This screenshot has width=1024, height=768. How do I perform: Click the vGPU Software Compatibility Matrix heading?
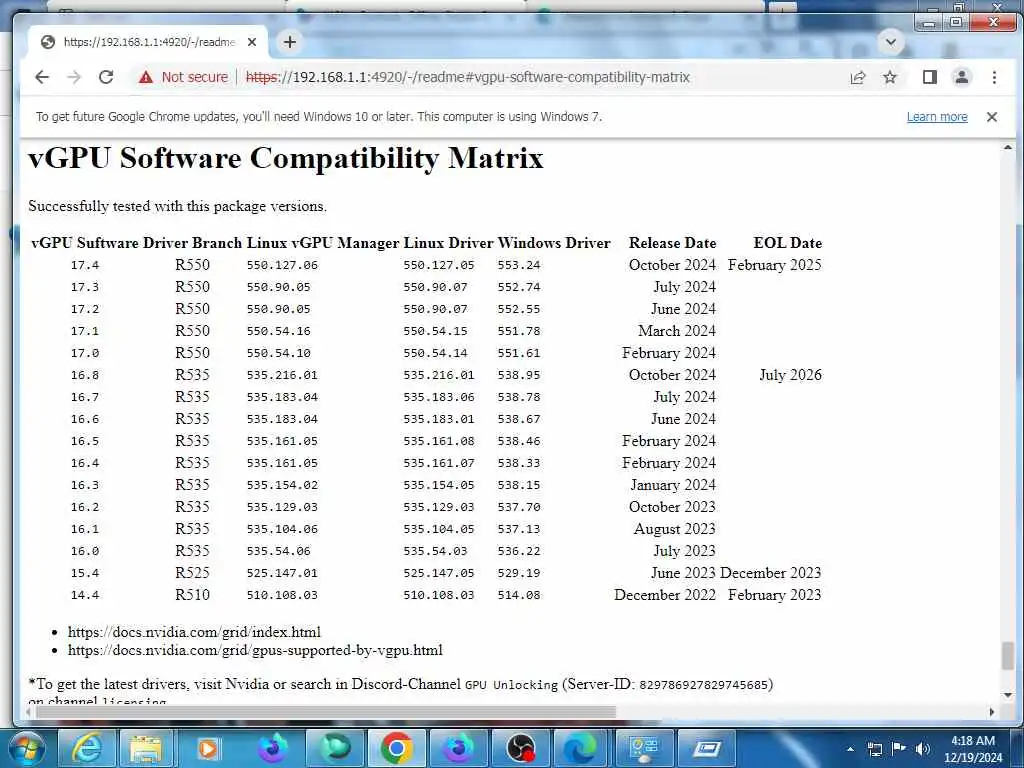tap(285, 159)
